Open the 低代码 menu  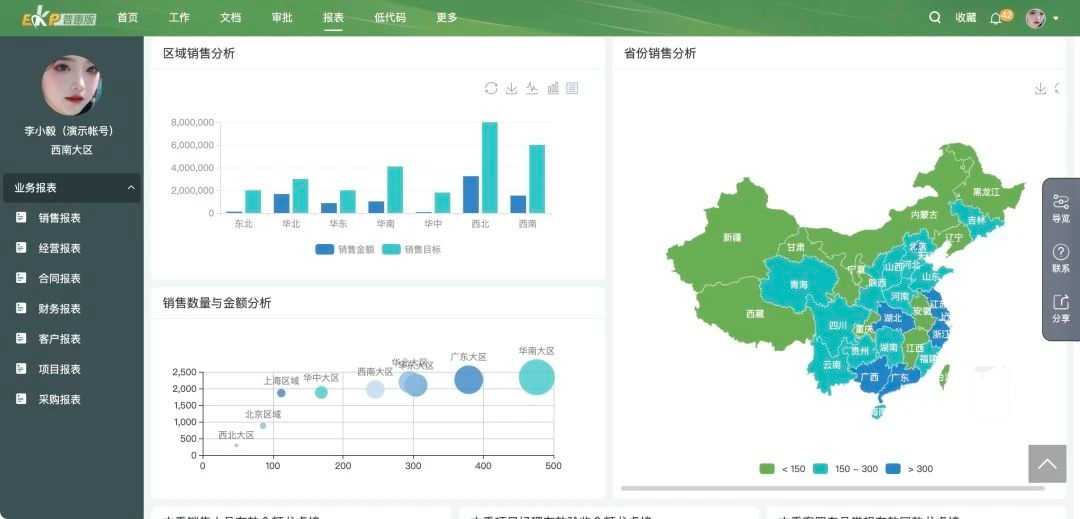390,18
